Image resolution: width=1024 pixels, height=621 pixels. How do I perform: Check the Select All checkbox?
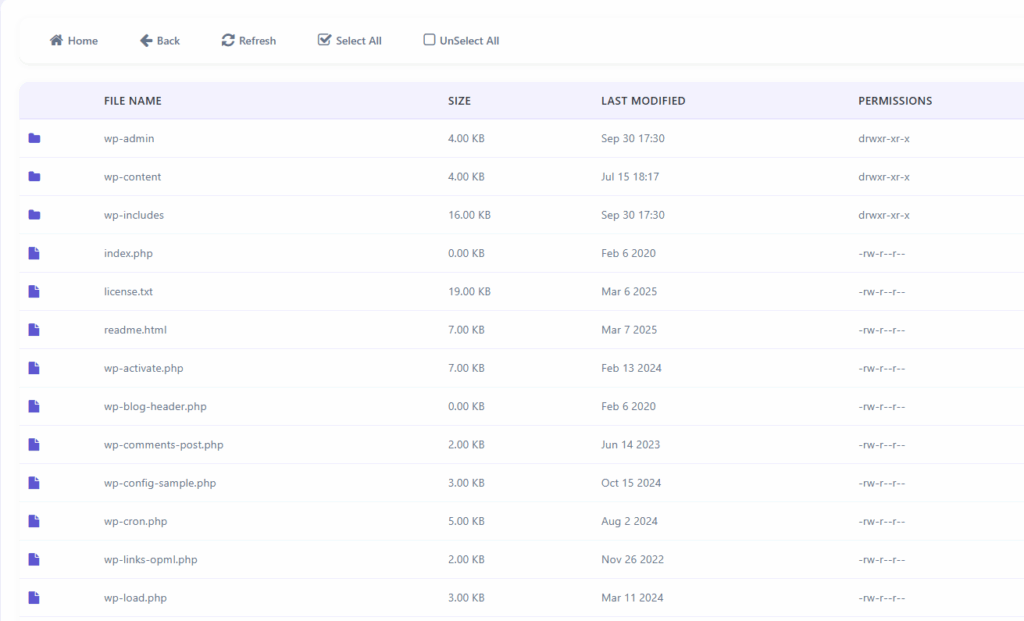pos(324,40)
